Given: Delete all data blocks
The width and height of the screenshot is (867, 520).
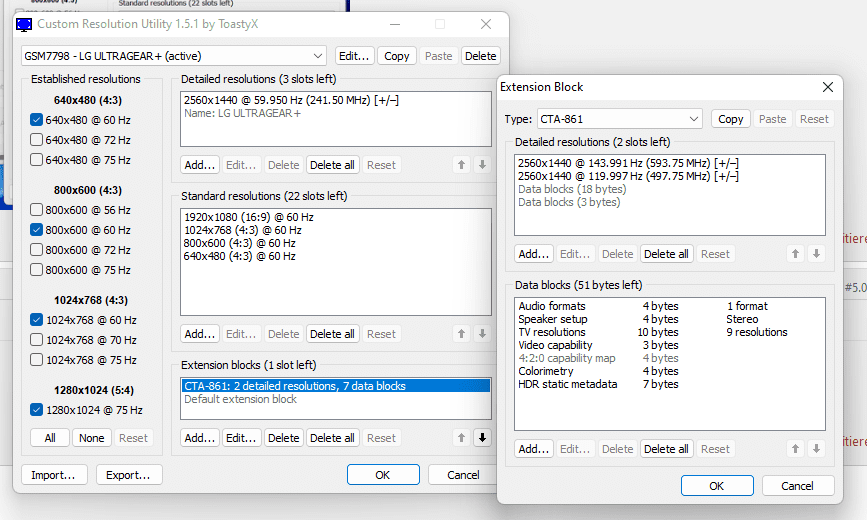Looking at the screenshot, I should click(x=666, y=449).
